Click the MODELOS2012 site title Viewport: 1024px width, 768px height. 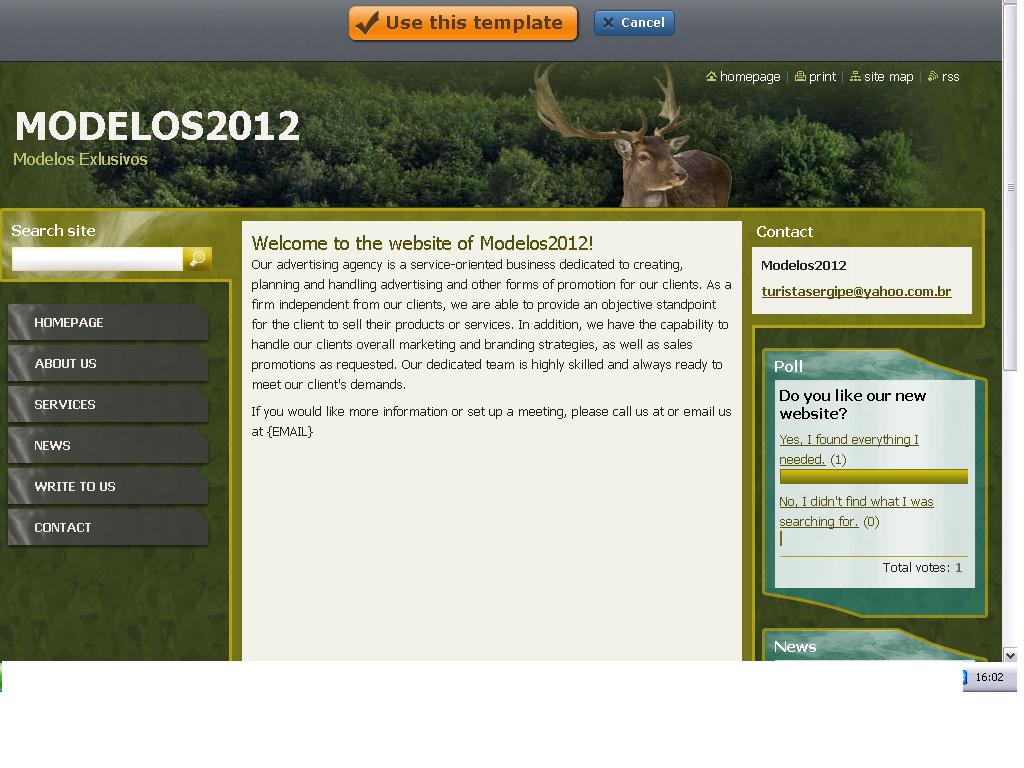pyautogui.click(x=157, y=127)
